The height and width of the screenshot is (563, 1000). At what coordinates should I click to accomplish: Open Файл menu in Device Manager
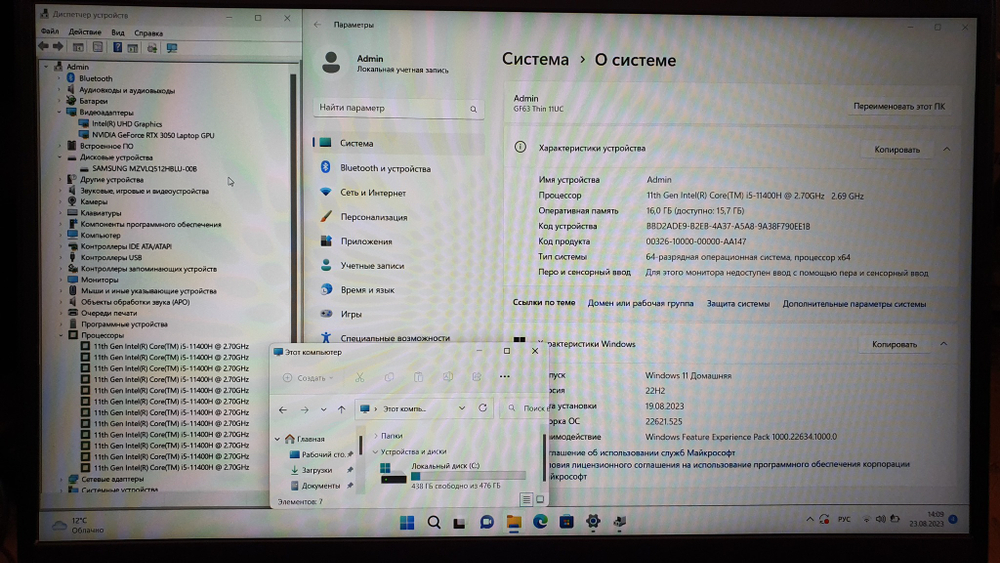click(50, 31)
